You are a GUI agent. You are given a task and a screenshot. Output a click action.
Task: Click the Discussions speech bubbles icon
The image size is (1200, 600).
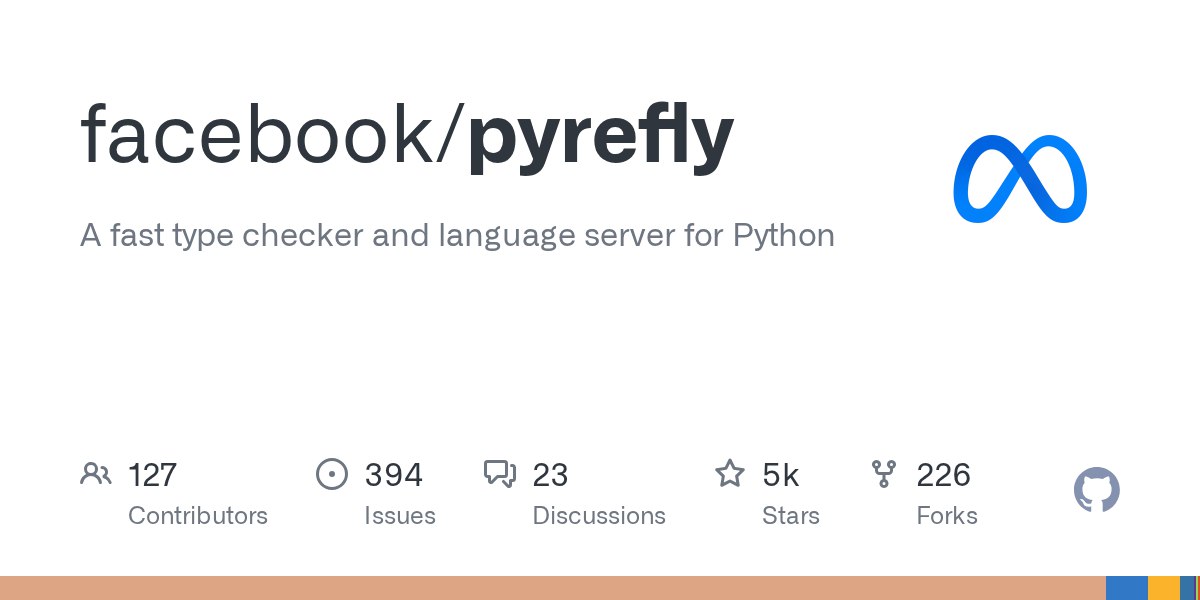[x=499, y=474]
